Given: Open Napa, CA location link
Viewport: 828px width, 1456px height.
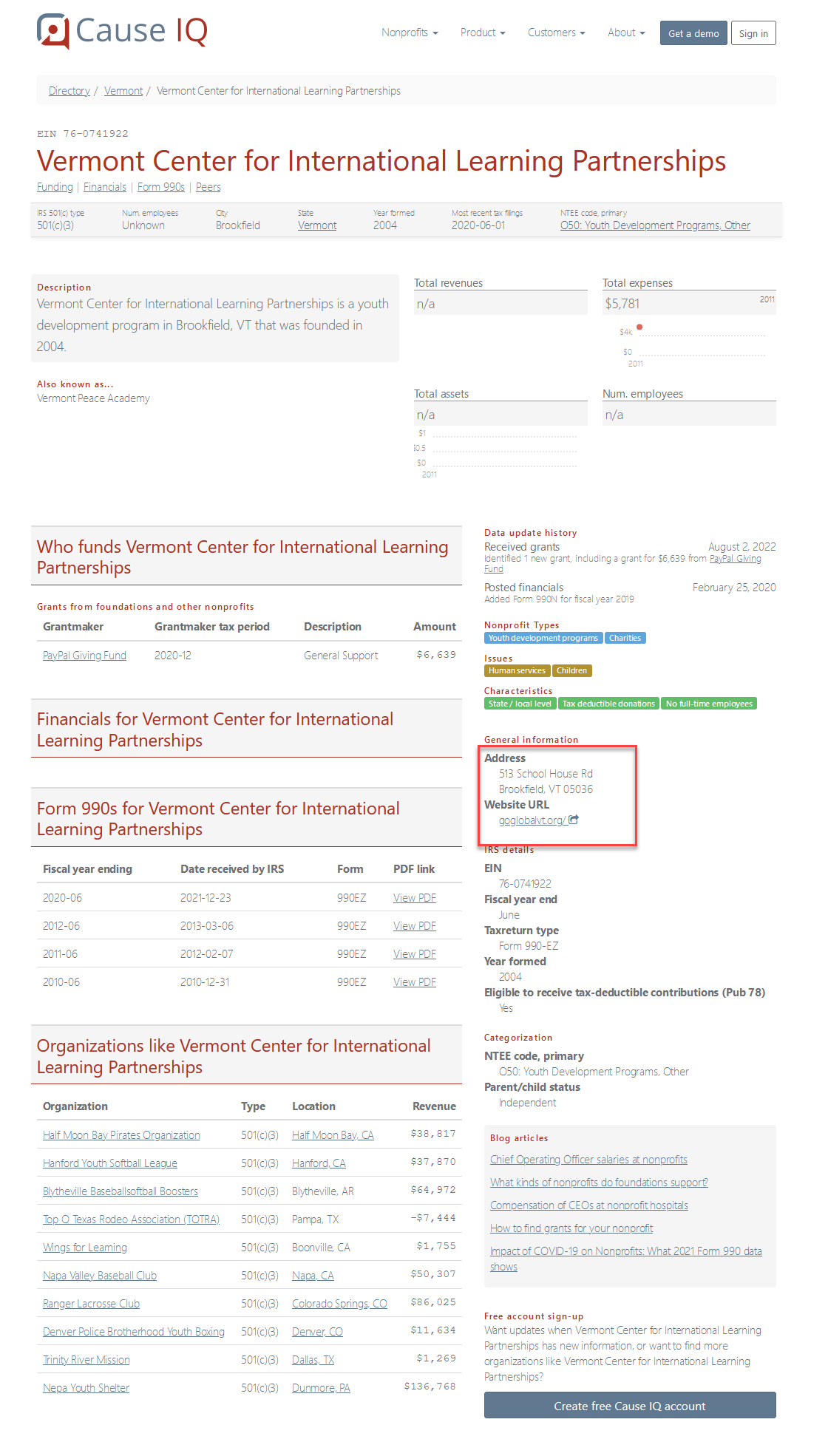Looking at the screenshot, I should [313, 1276].
